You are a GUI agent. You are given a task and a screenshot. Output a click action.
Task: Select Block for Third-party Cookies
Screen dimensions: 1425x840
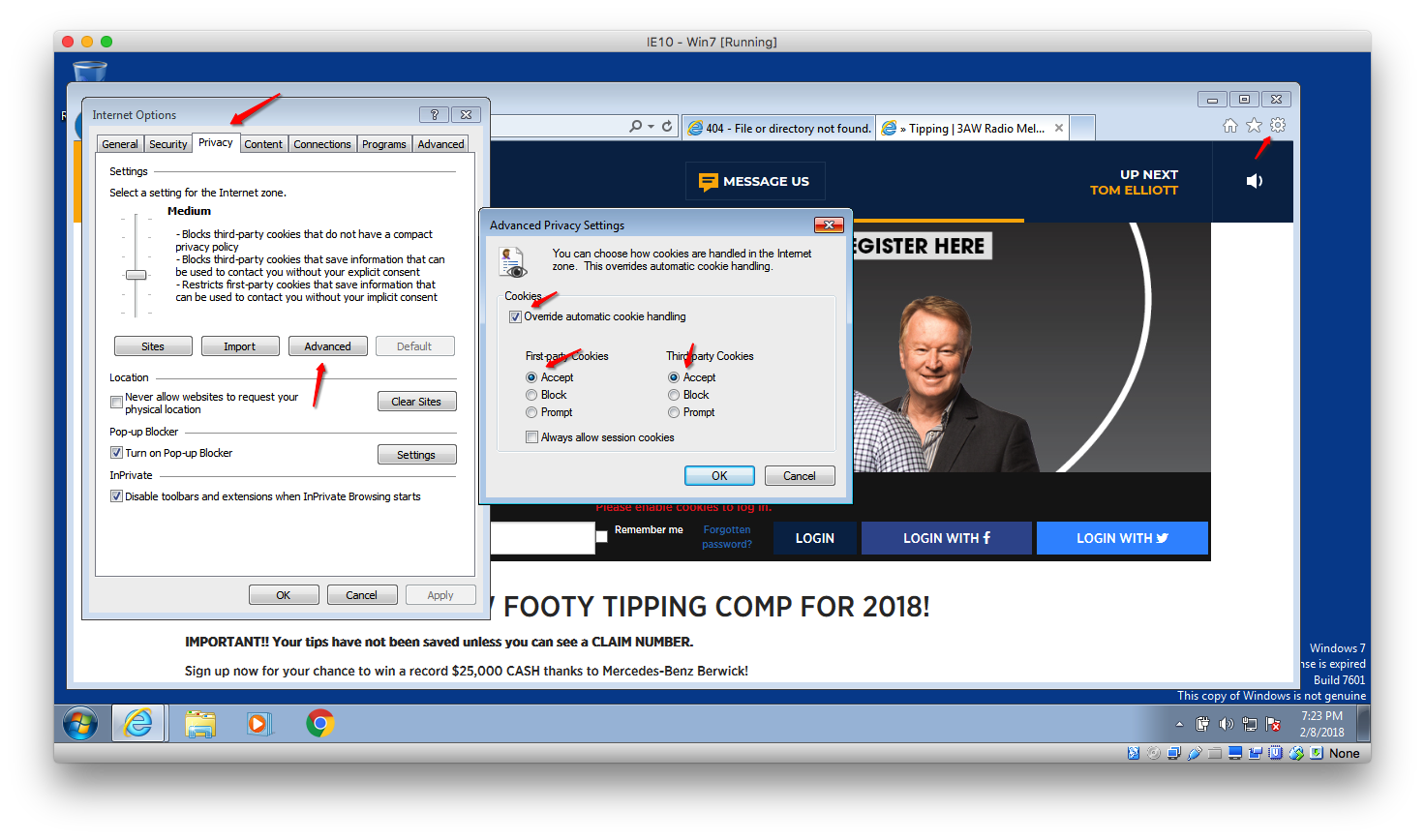(674, 395)
